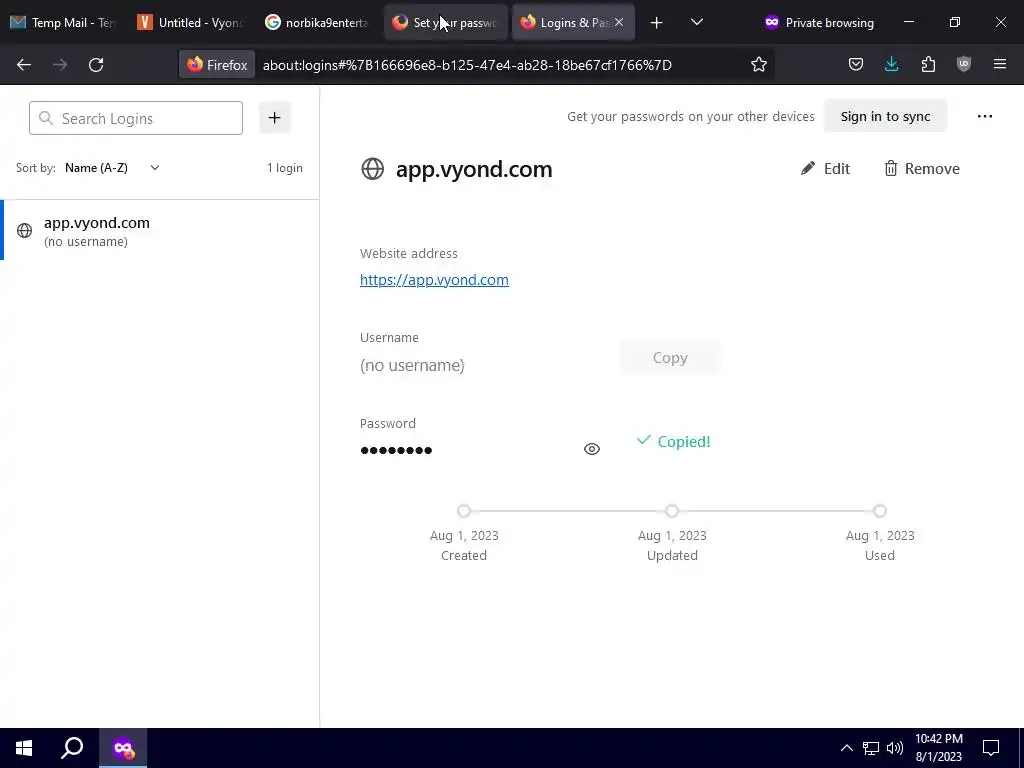Click the taskbar clock showing 10:42 PM

click(x=938, y=748)
